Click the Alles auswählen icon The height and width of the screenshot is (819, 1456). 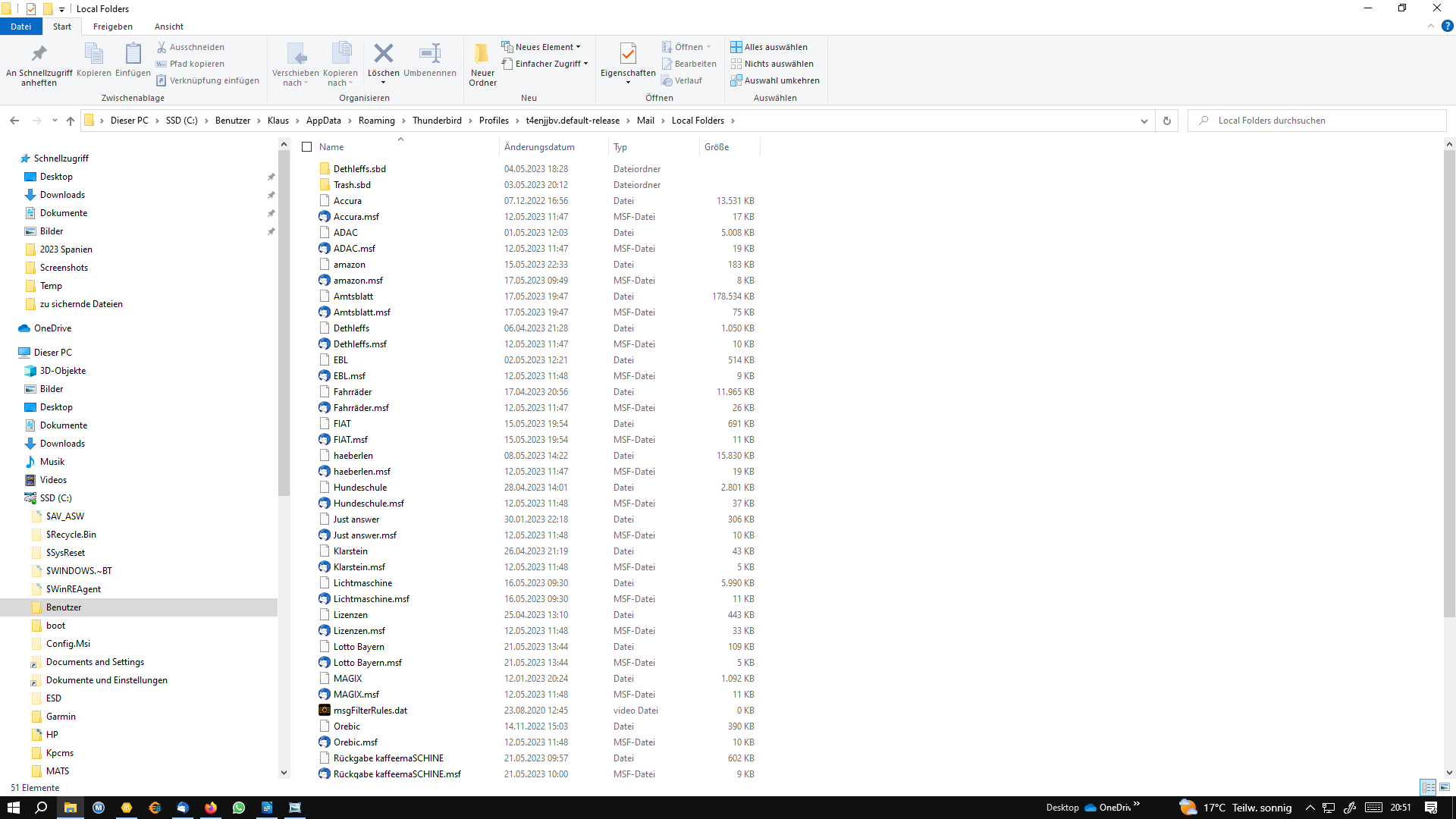[x=736, y=47]
